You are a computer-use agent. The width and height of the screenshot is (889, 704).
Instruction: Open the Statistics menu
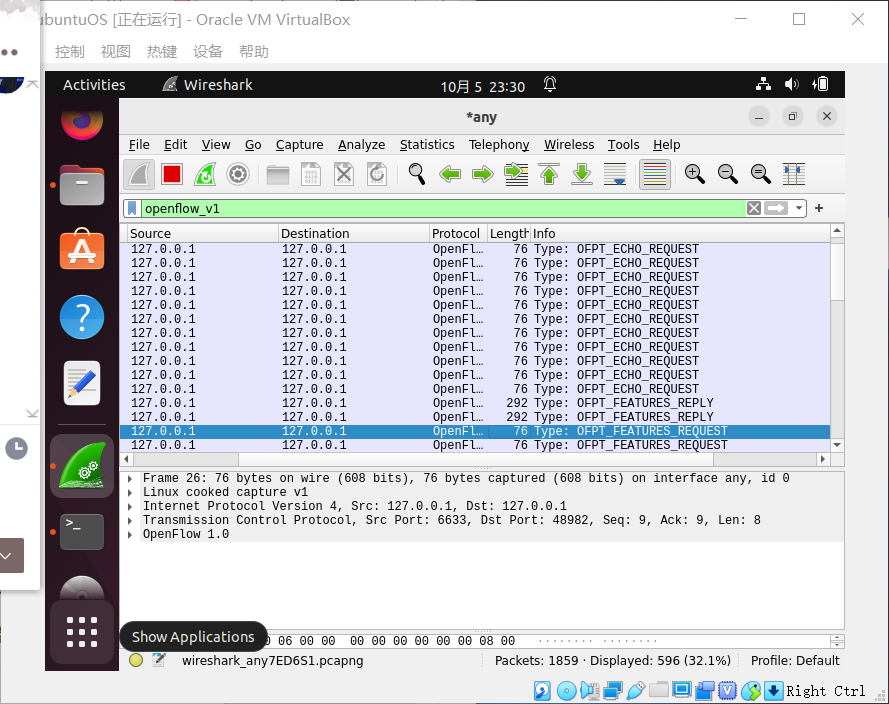[x=427, y=145]
